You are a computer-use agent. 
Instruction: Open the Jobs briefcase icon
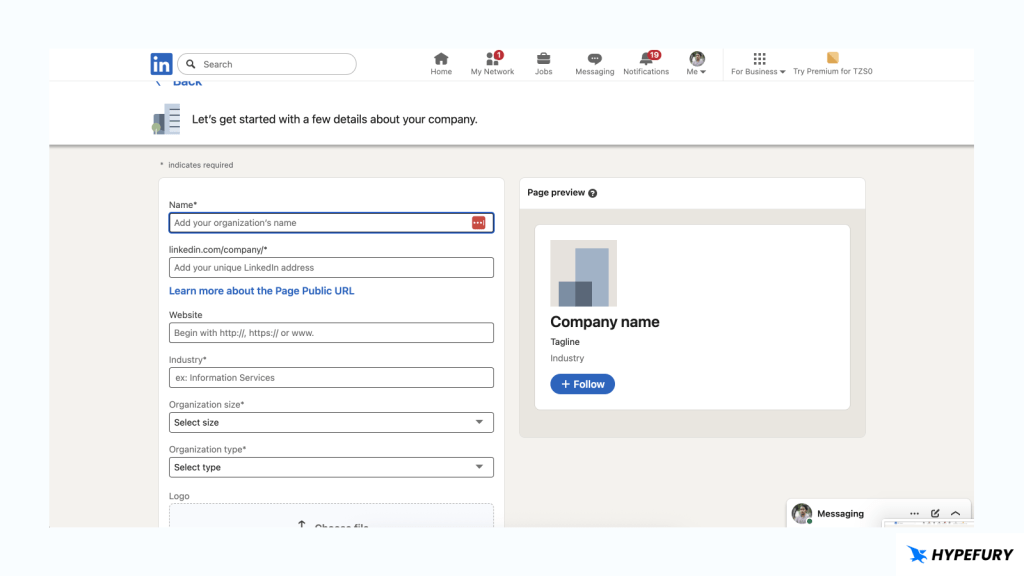[x=543, y=60]
